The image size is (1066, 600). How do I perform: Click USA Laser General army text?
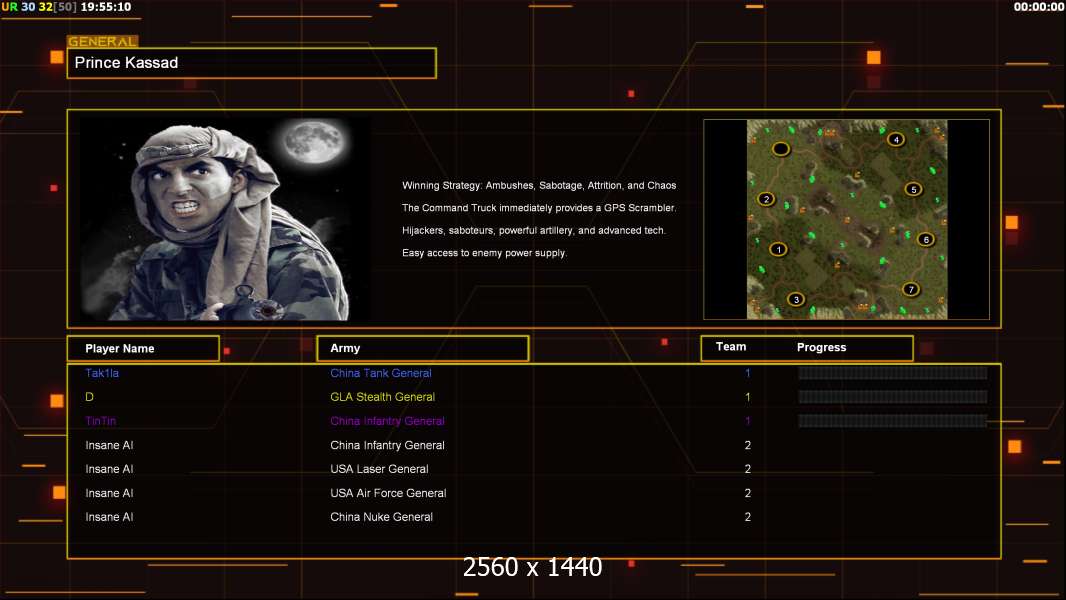[x=379, y=470]
